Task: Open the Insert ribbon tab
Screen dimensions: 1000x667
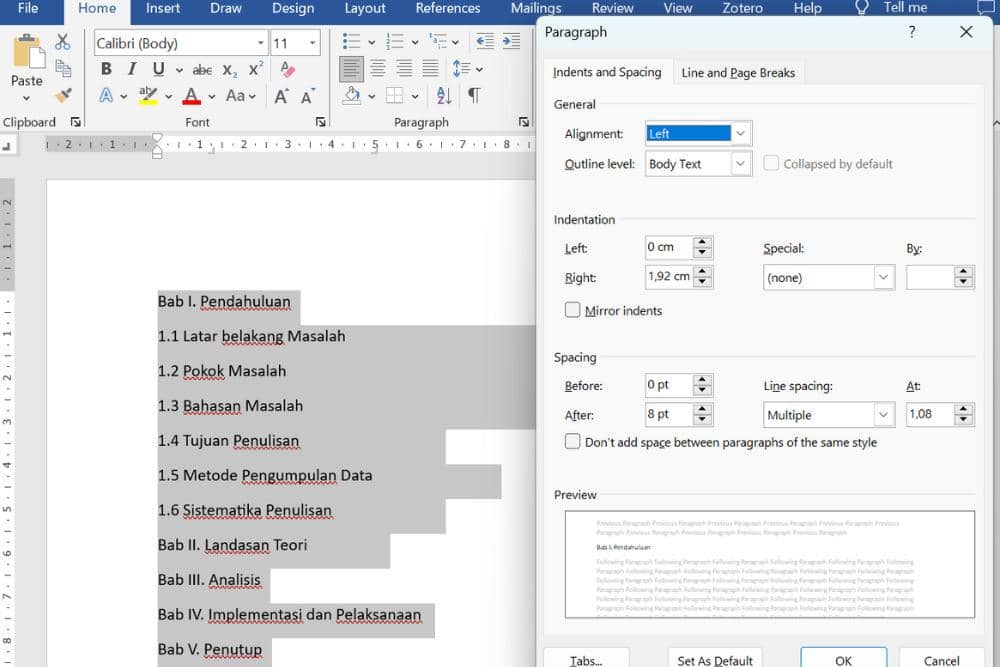Action: [x=163, y=8]
